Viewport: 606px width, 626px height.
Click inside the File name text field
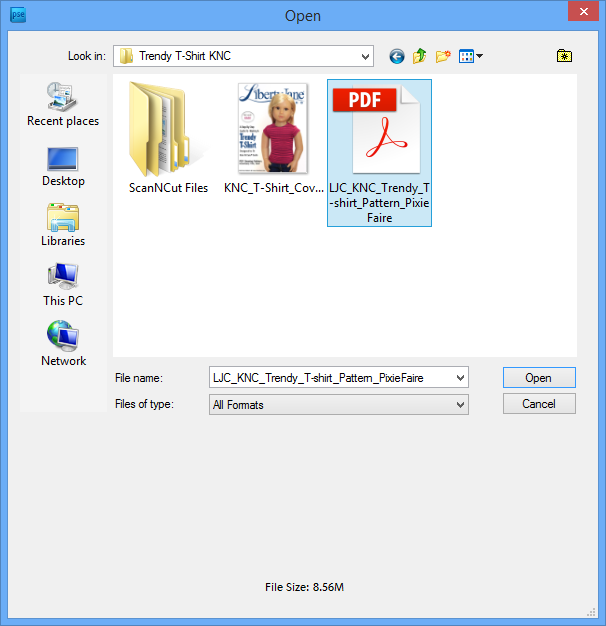point(330,378)
